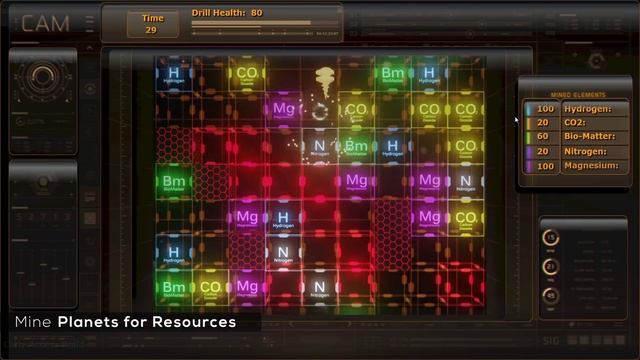640x360 pixels.
Task: Select the CO2 row in Mined Elements
Action: tap(576, 122)
